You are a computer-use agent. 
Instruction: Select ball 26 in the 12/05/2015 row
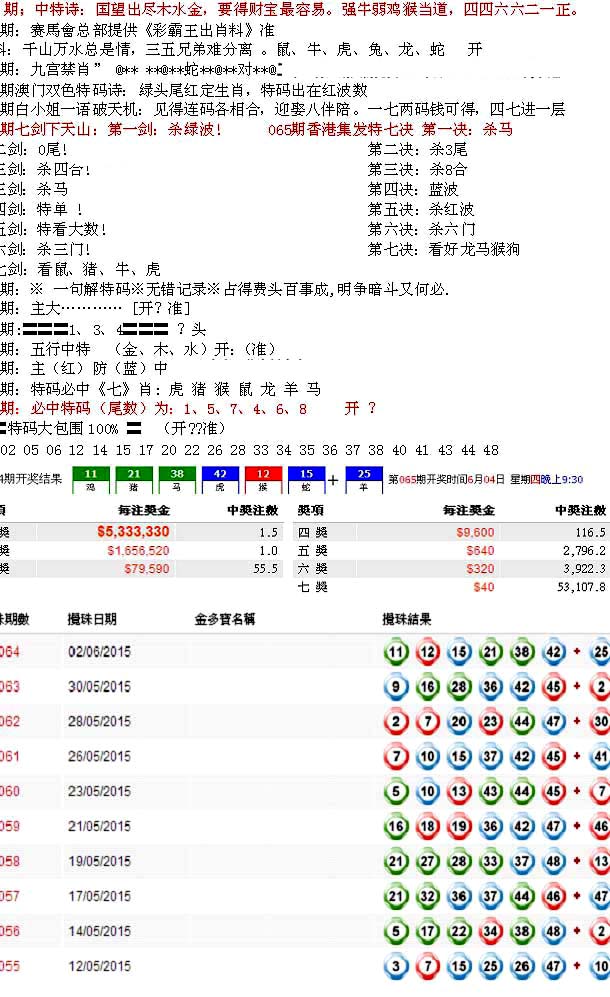(522, 966)
